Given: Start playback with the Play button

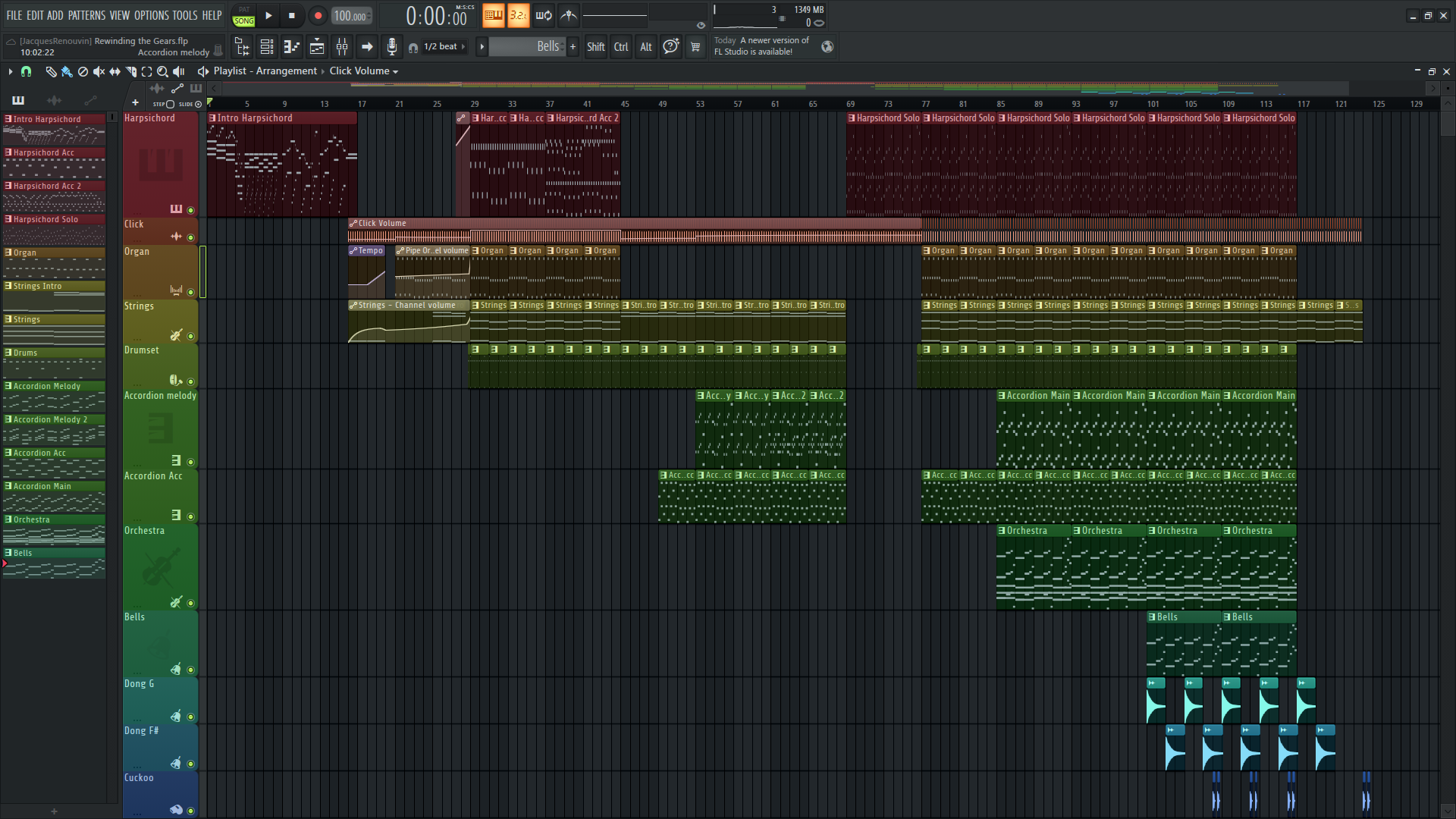Looking at the screenshot, I should click(268, 15).
